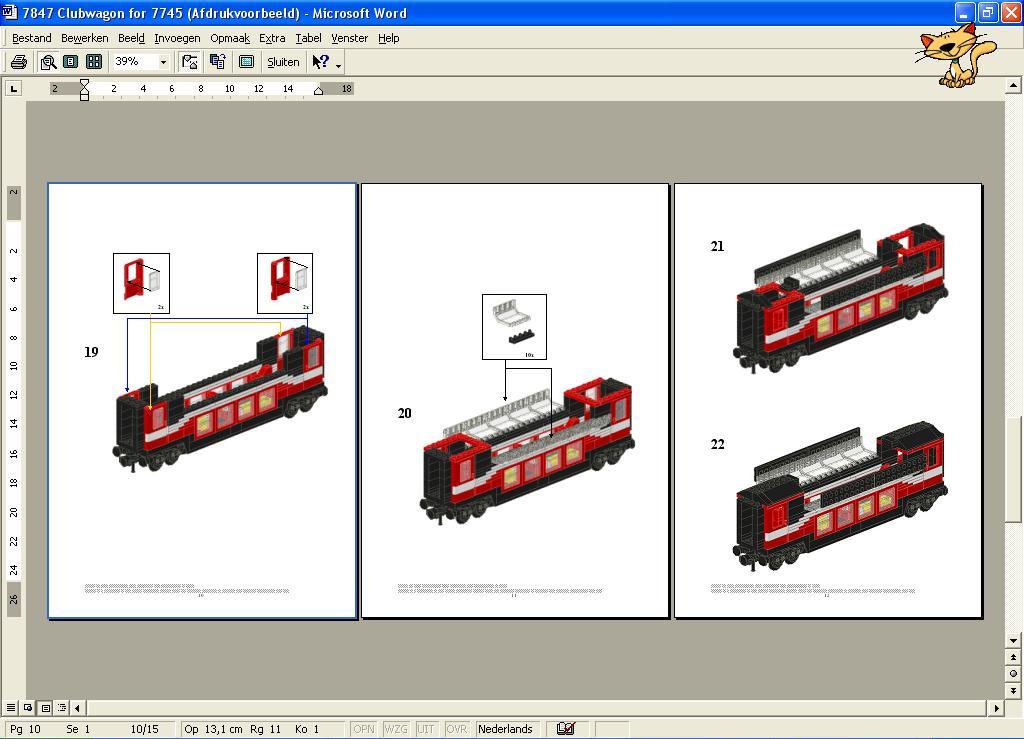Image resolution: width=1024 pixels, height=739 pixels.
Task: Click the right indent marker on ruler
Action: [x=318, y=91]
